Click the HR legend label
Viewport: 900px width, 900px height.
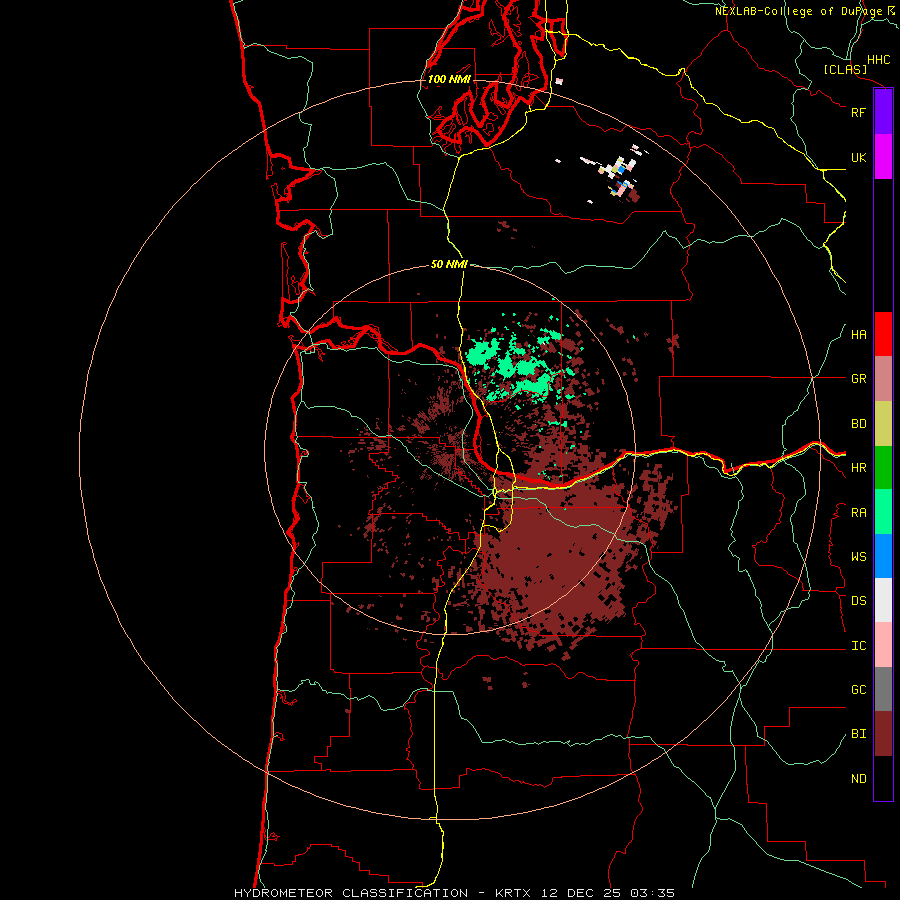(x=858, y=468)
